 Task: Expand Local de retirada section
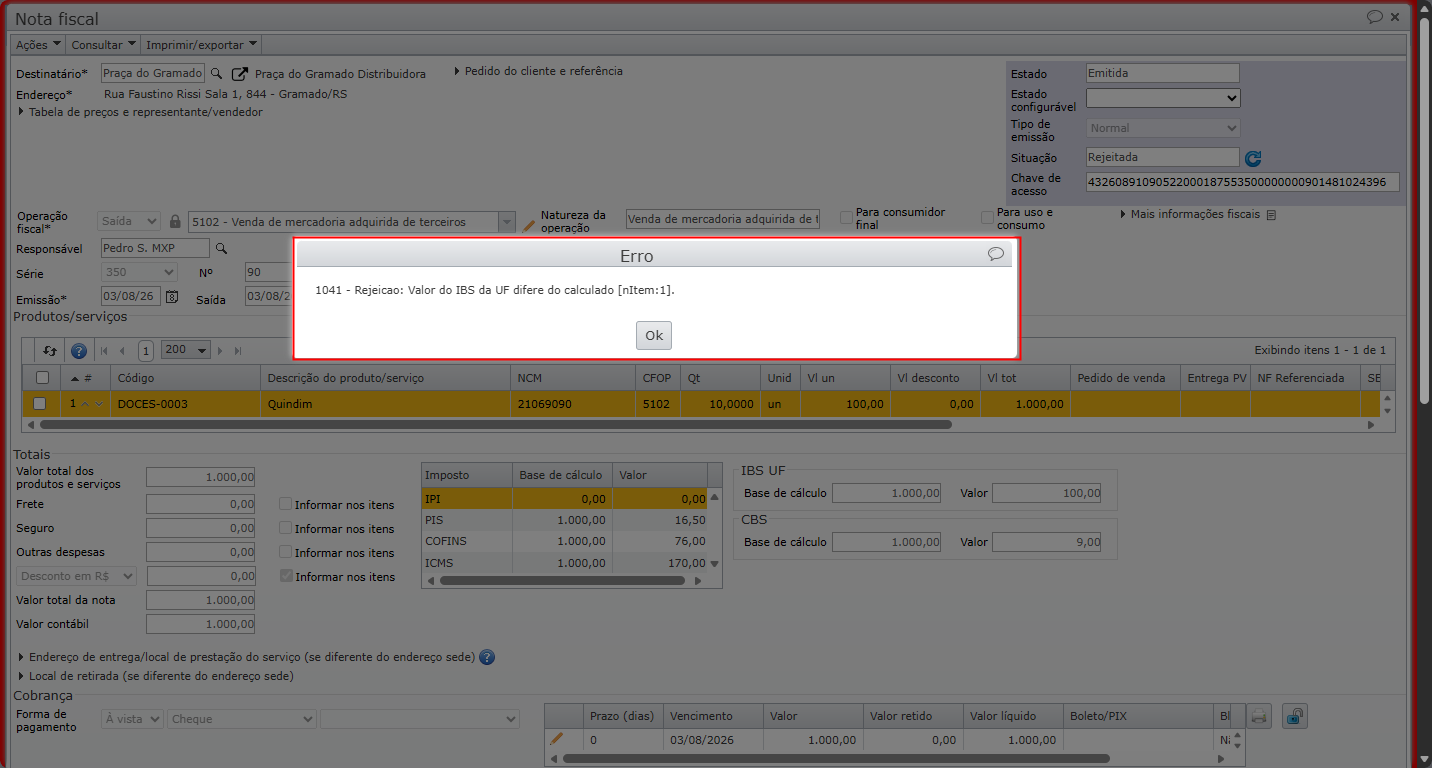click(x=156, y=676)
